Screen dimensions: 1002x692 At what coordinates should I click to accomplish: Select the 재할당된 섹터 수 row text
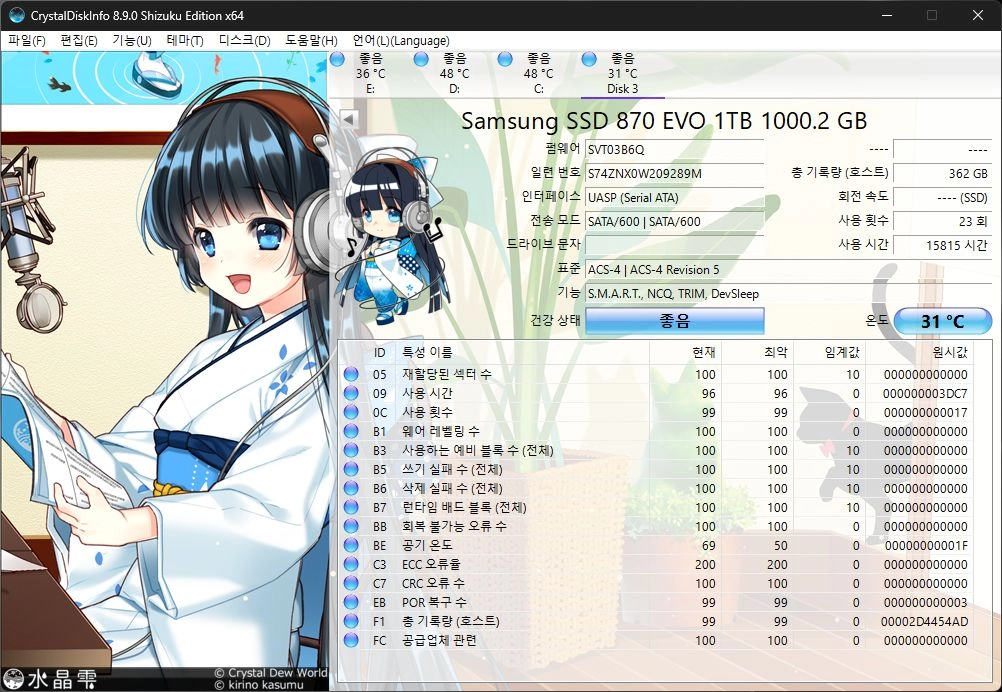[x=447, y=374]
